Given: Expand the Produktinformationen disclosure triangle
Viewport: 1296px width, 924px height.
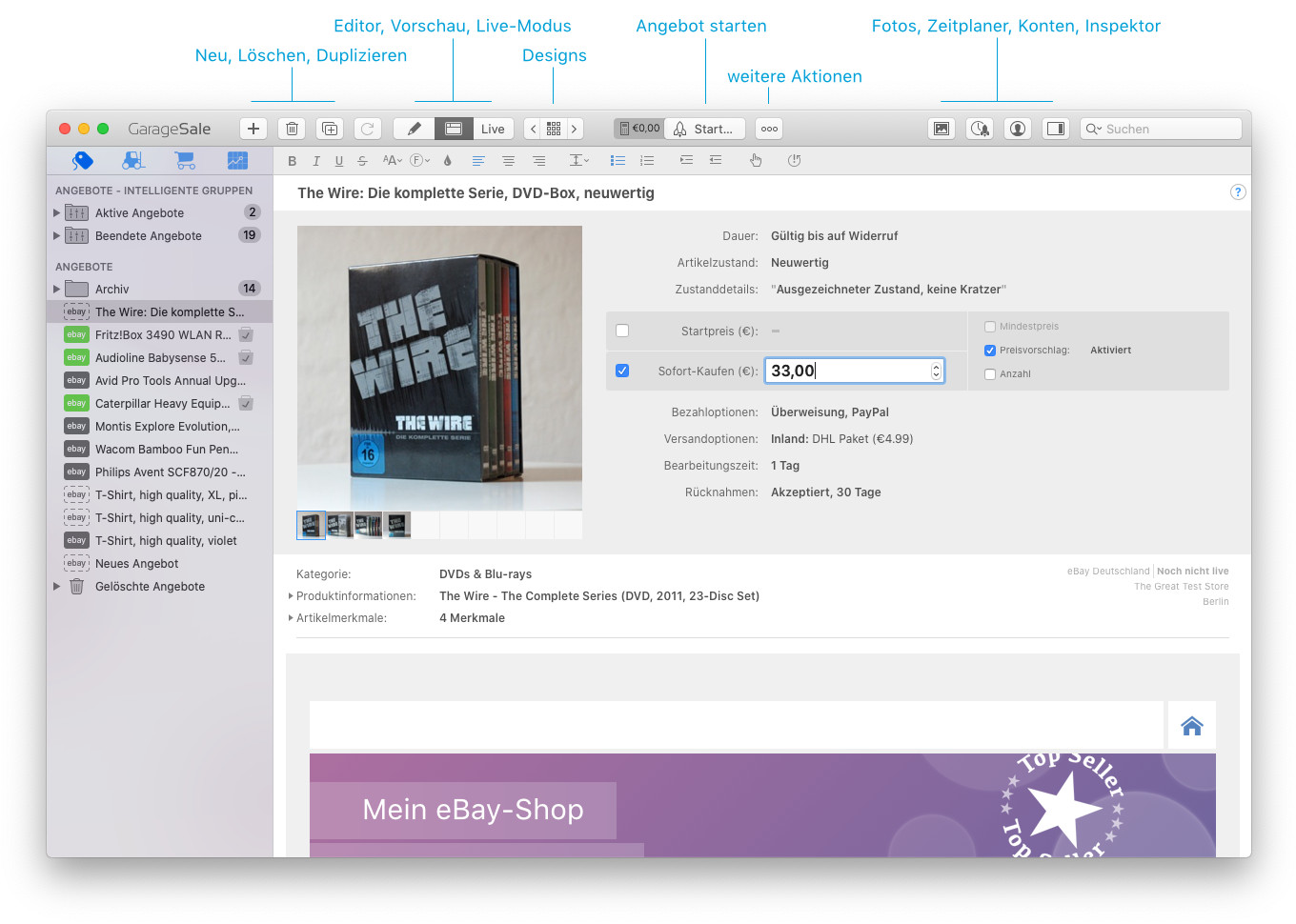Looking at the screenshot, I should click(x=291, y=596).
